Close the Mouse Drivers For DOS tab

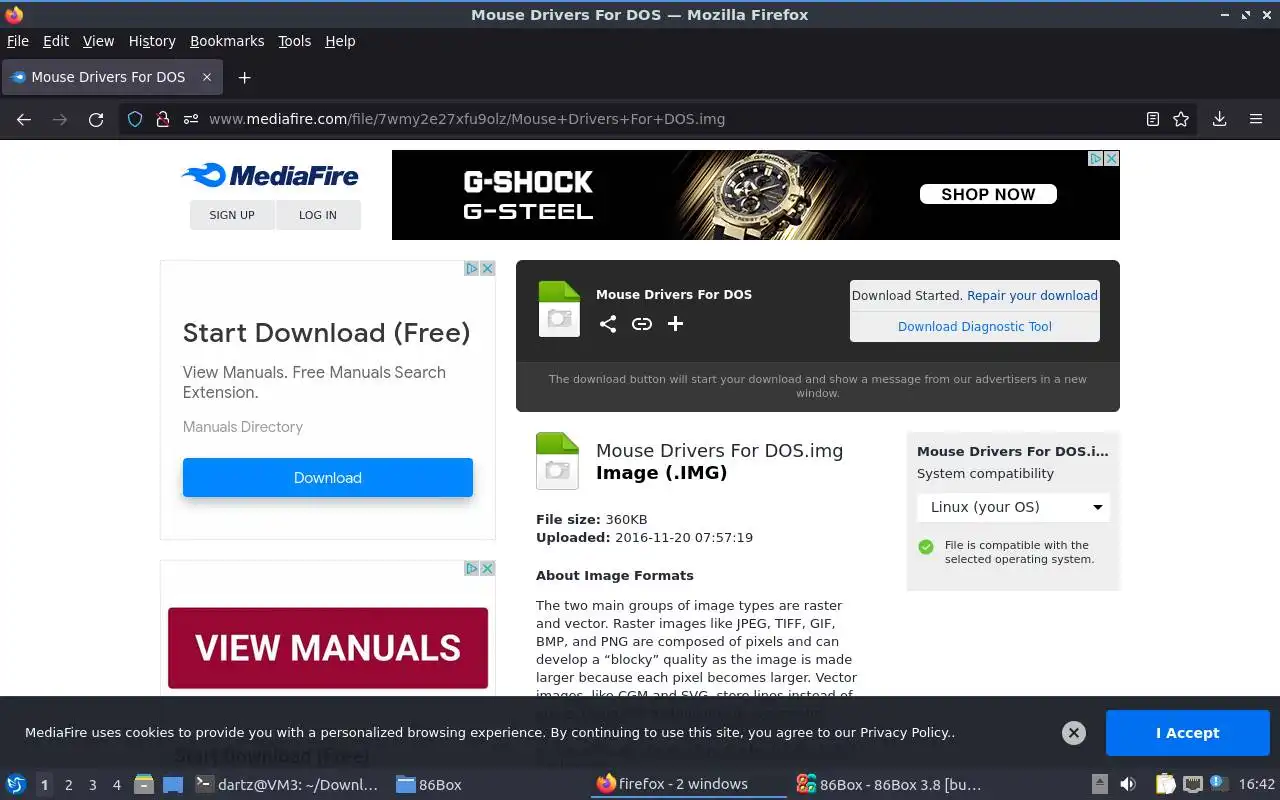(207, 77)
